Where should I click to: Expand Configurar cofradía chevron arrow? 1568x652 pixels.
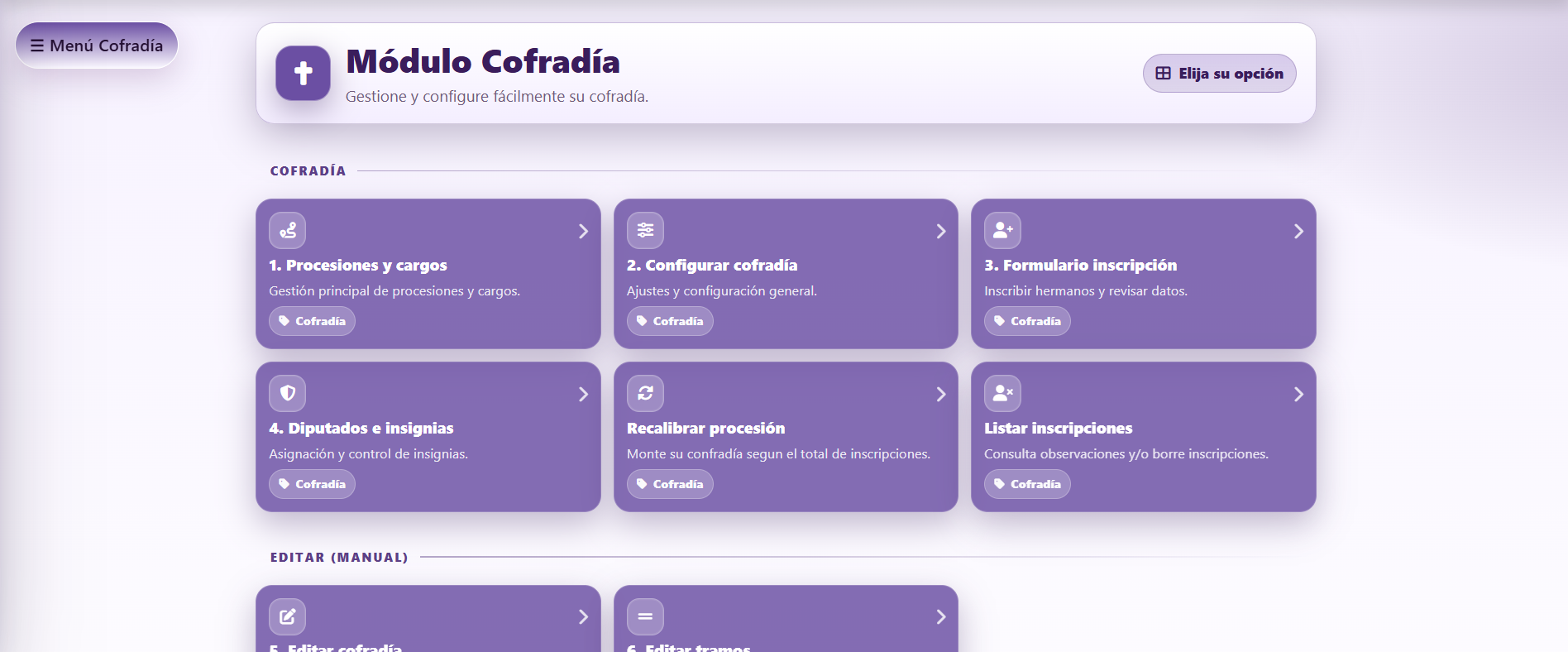click(x=940, y=232)
